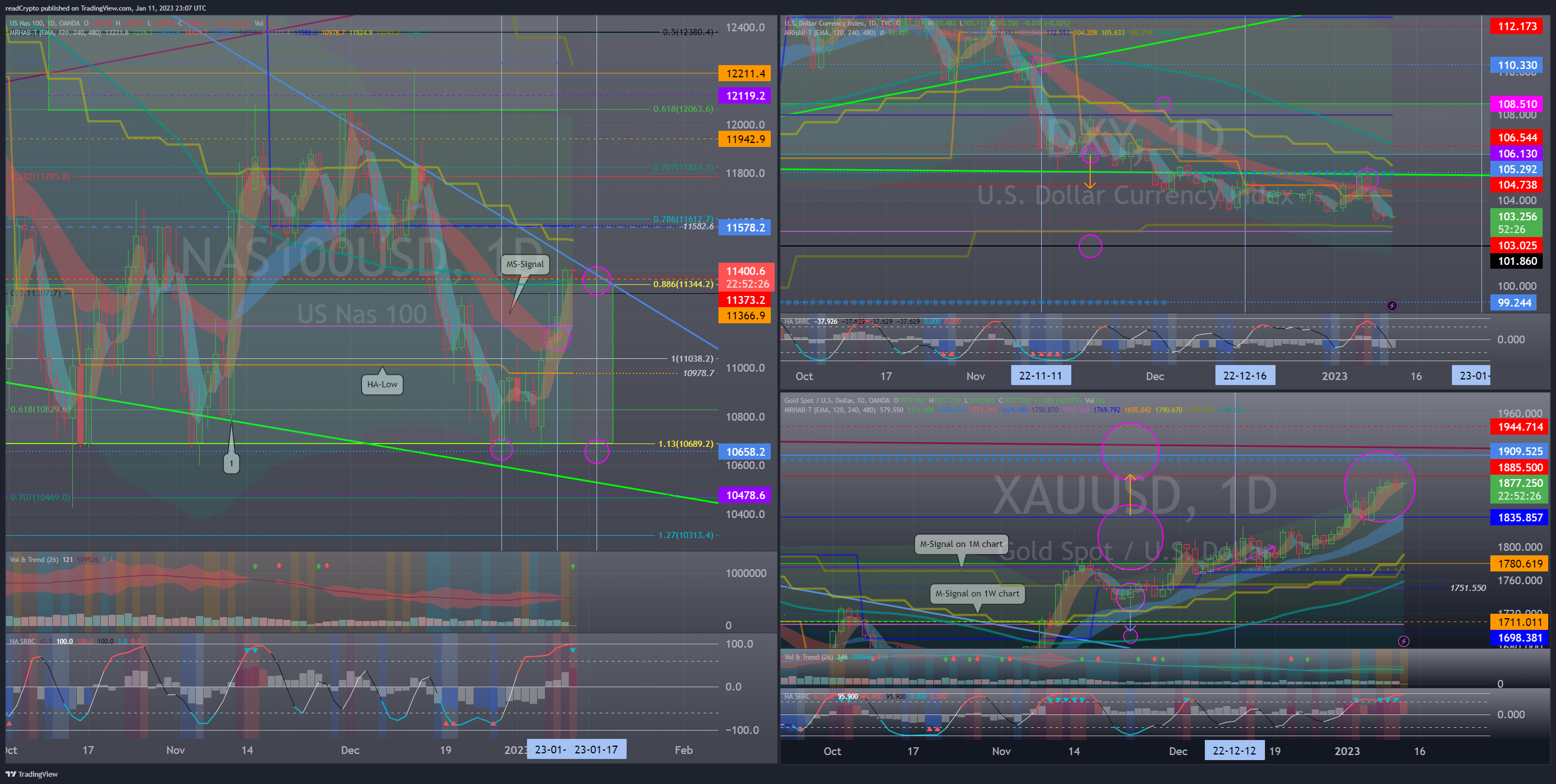Click the 'US Nas 100, 1D, OANDA' chart title
The width and height of the screenshot is (1556, 784).
point(45,23)
